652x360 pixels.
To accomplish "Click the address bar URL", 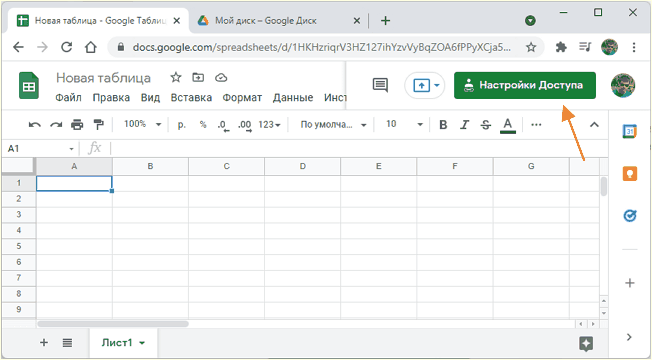I will pyautogui.click(x=321, y=47).
